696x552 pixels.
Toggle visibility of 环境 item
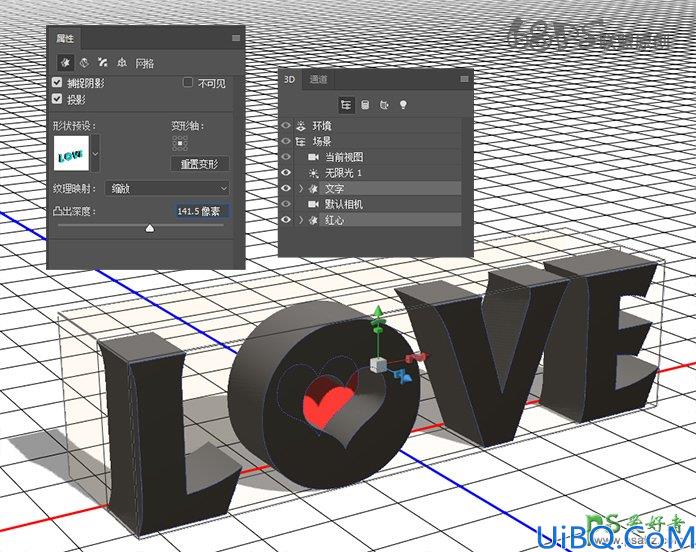(286, 126)
